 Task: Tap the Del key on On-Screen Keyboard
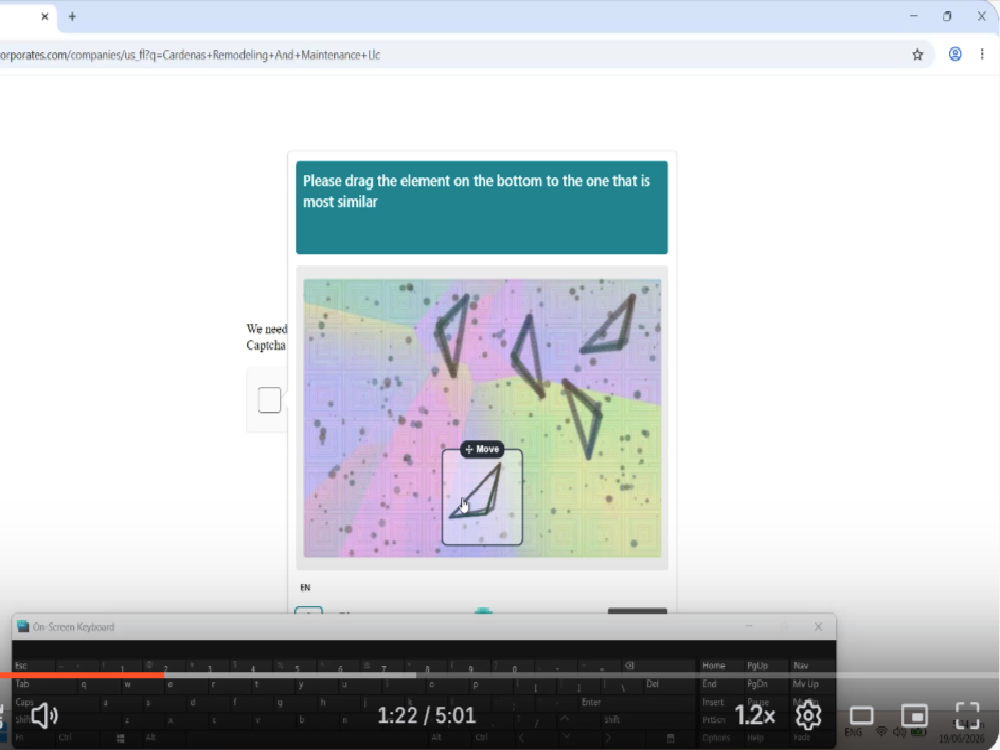tap(652, 684)
